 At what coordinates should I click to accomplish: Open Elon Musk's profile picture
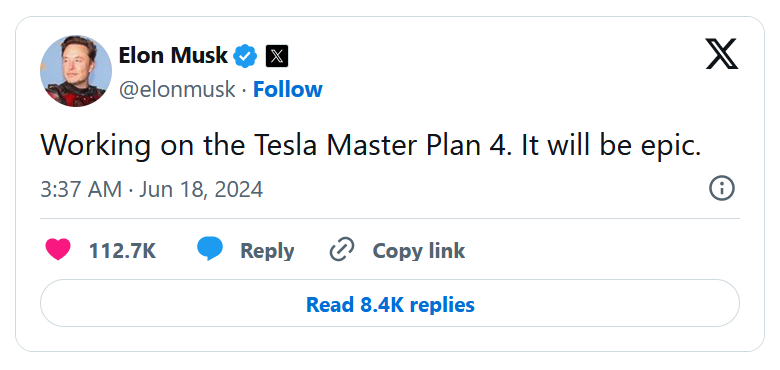click(76, 71)
